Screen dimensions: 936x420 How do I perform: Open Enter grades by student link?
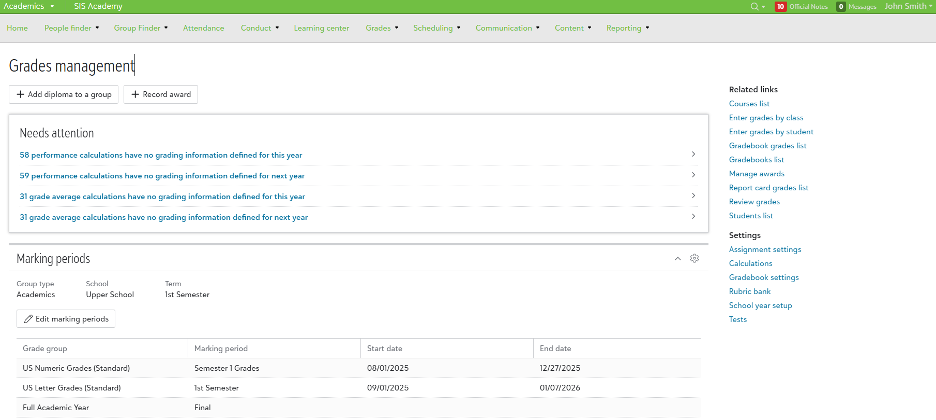771,132
